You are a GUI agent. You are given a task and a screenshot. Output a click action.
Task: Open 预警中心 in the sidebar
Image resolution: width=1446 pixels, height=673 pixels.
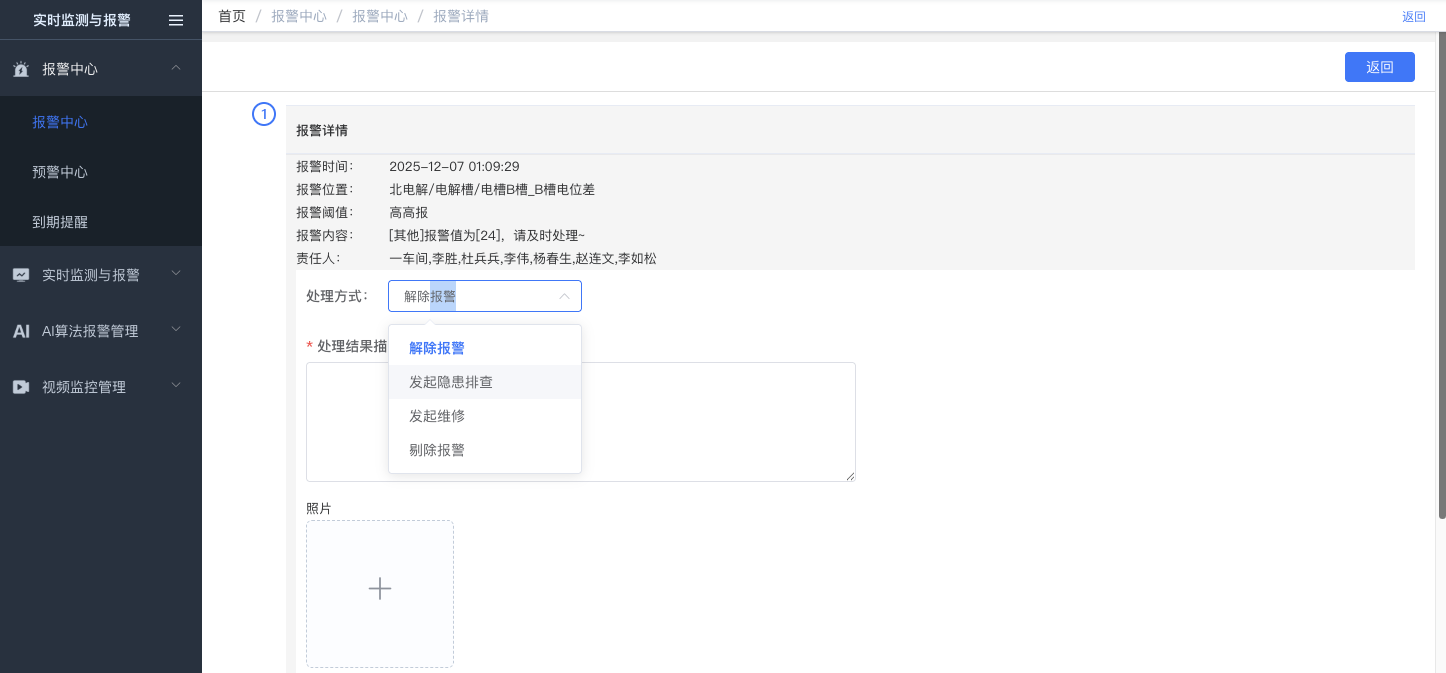[60, 172]
